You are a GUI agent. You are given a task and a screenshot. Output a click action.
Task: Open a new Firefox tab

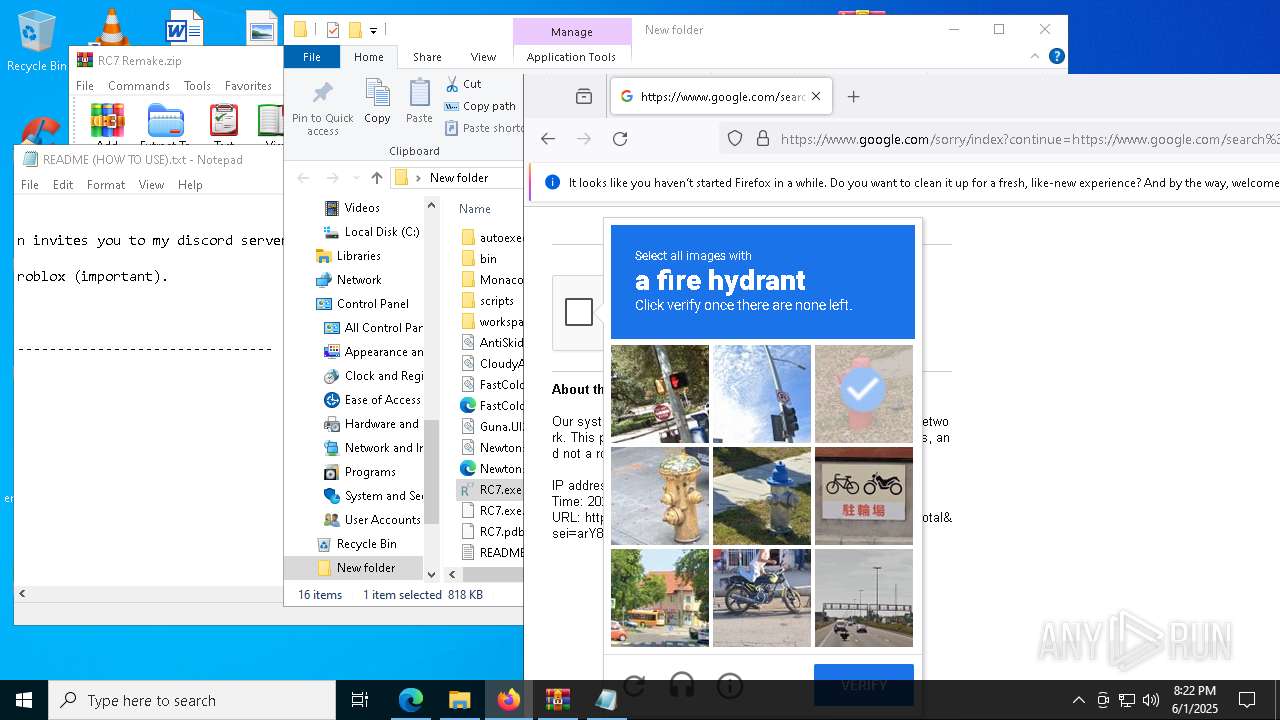pos(853,97)
